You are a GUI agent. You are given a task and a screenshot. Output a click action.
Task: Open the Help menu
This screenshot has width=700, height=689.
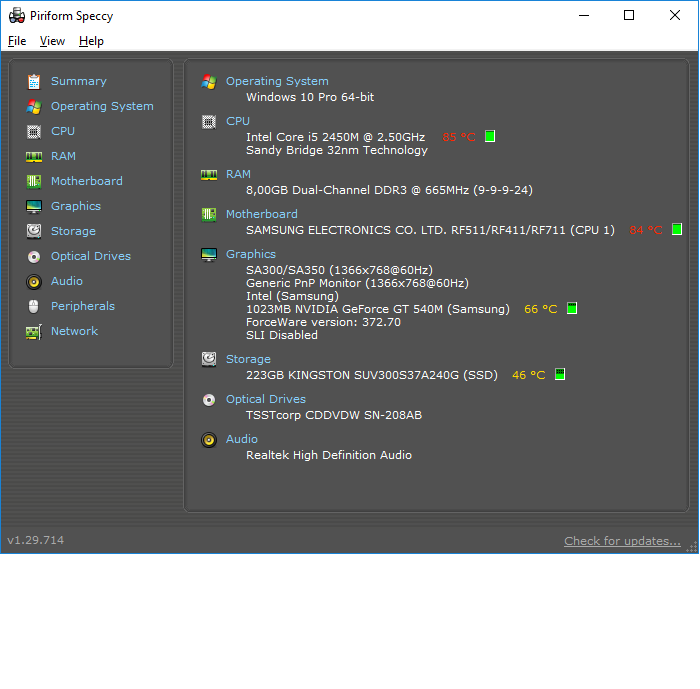click(91, 41)
